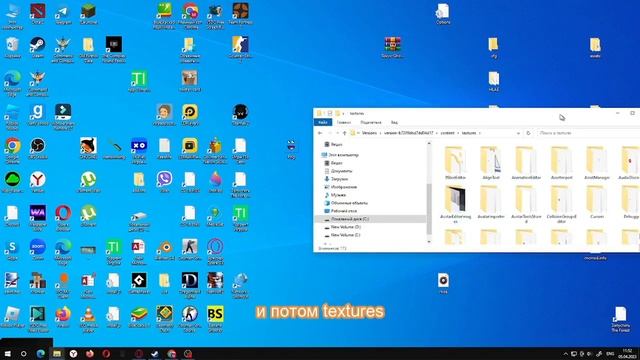Open the Файл tab in Explorer

pos(322,122)
